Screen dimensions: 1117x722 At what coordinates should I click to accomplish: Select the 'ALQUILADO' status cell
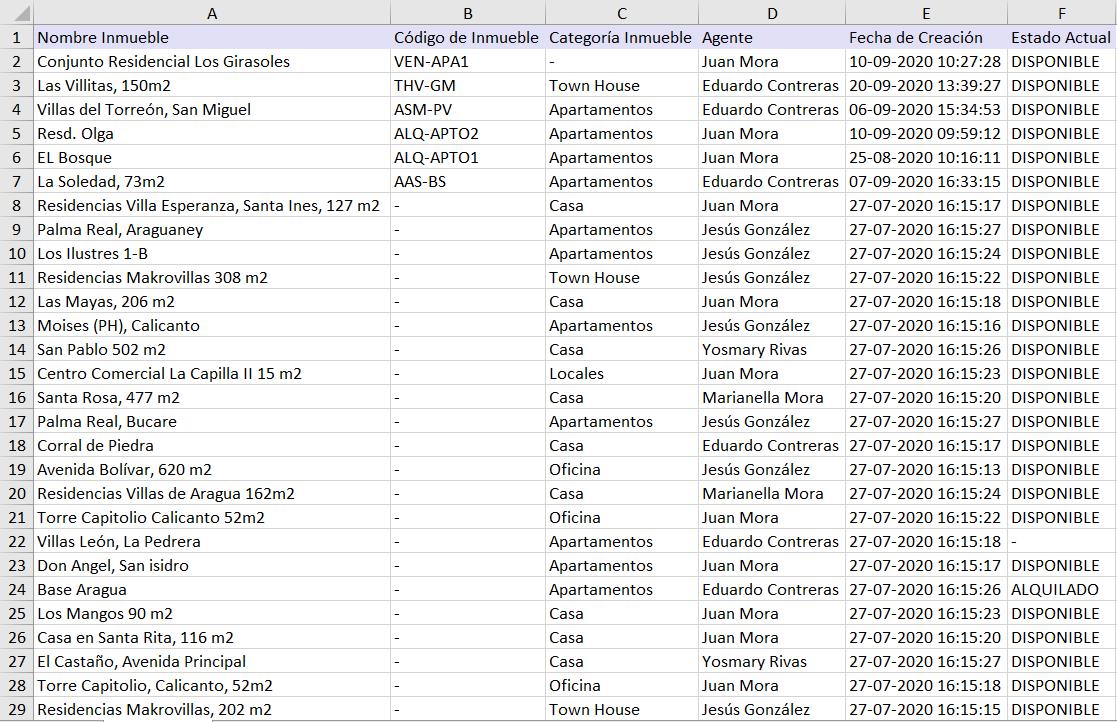[1061, 589]
